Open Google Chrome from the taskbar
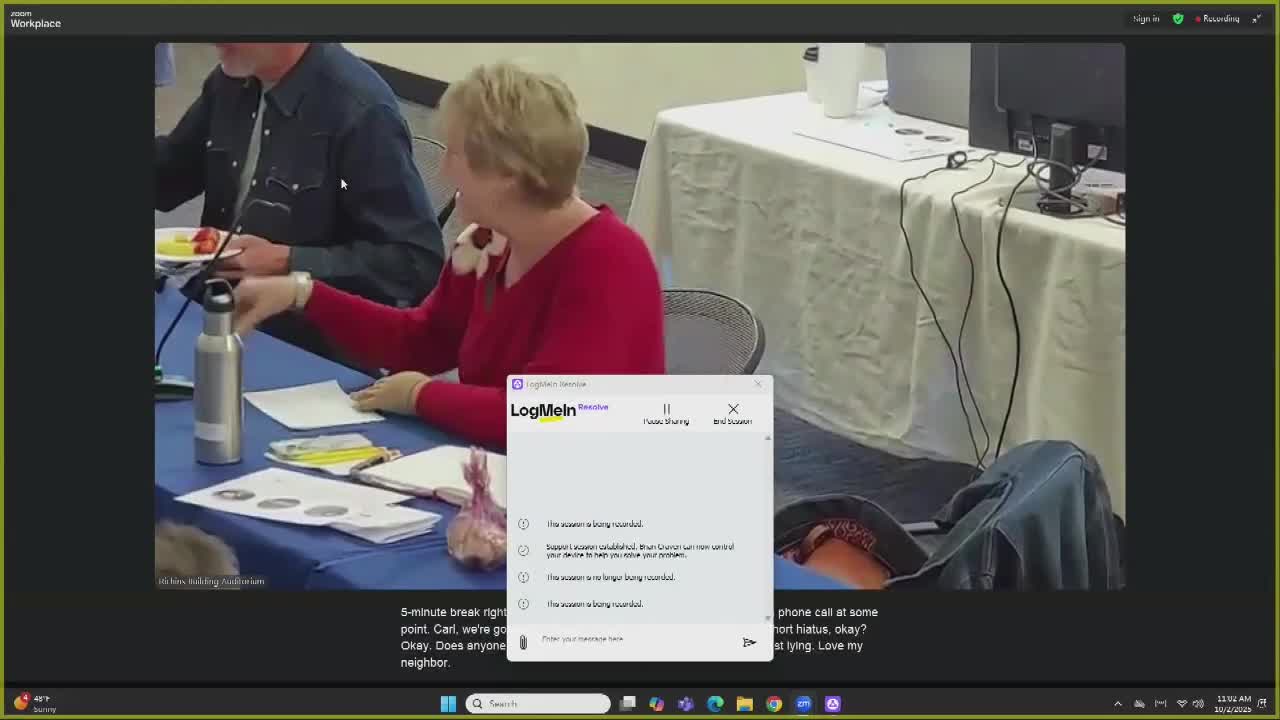This screenshot has height=720, width=1280. [774, 704]
